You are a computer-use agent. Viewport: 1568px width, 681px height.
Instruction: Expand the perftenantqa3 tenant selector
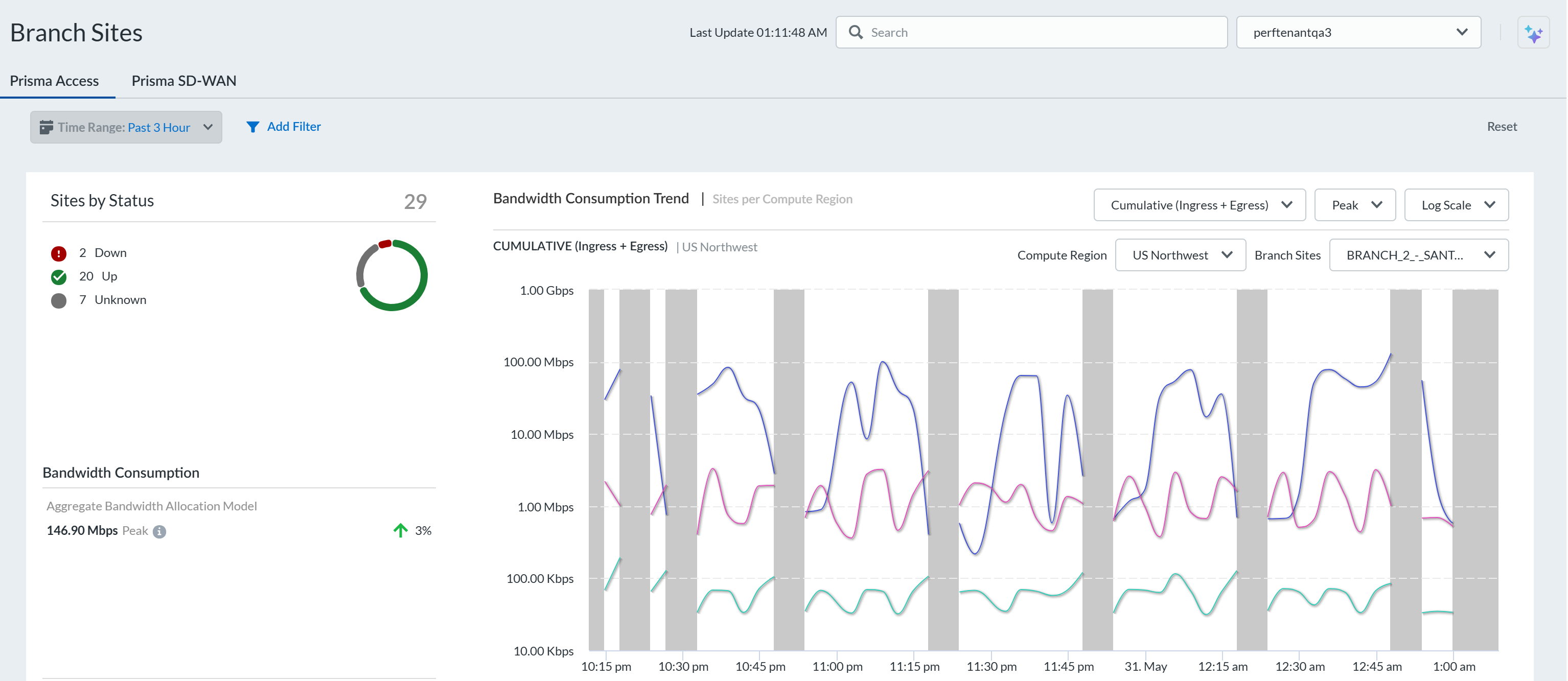(x=1358, y=32)
